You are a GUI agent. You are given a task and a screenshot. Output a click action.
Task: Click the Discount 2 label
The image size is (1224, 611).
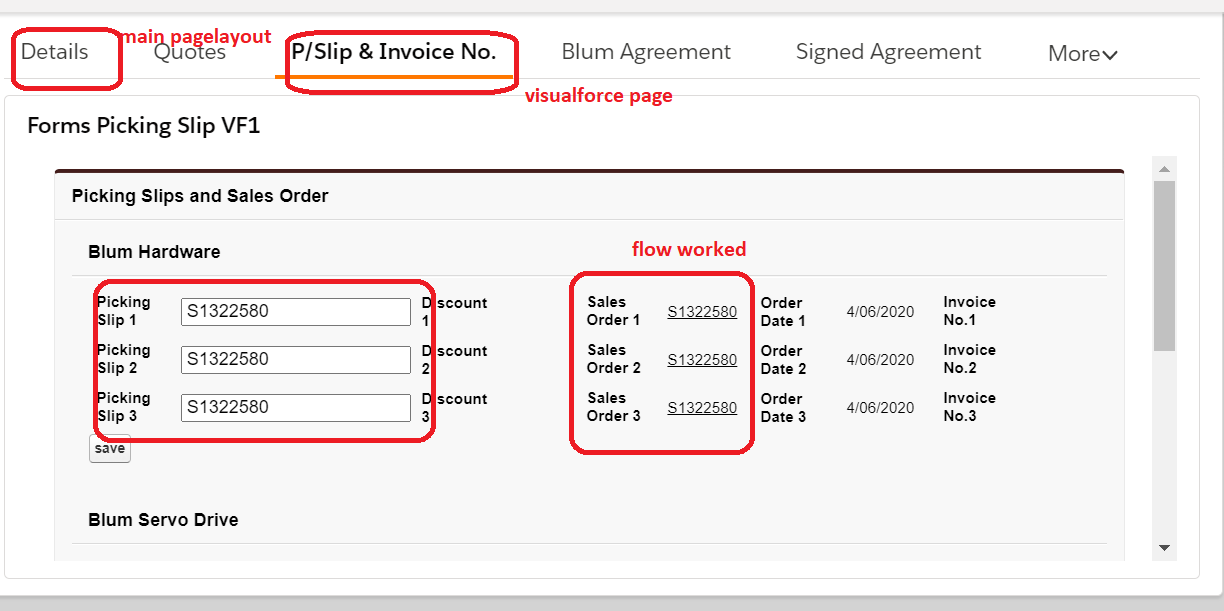pyautogui.click(x=455, y=360)
